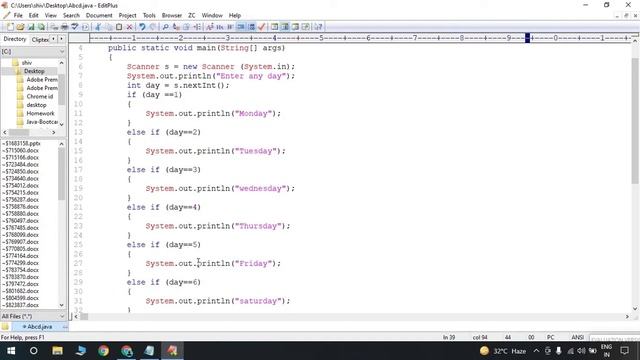
Task: Click the ~$1683158.pptx file entry
Action: [21, 143]
